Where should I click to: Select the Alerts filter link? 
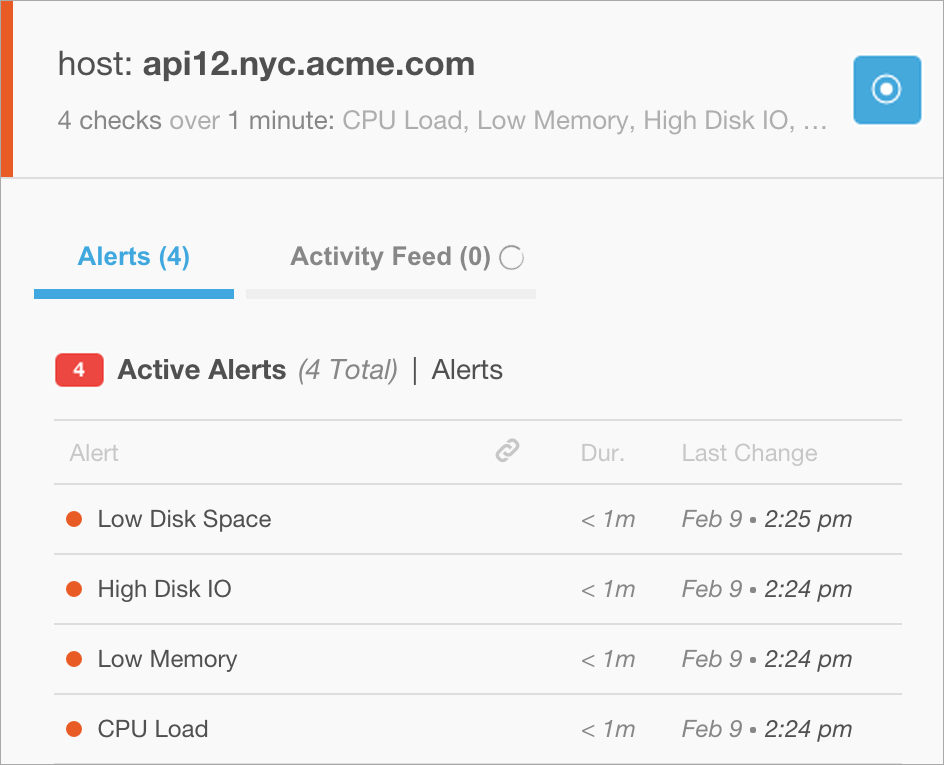pos(467,370)
